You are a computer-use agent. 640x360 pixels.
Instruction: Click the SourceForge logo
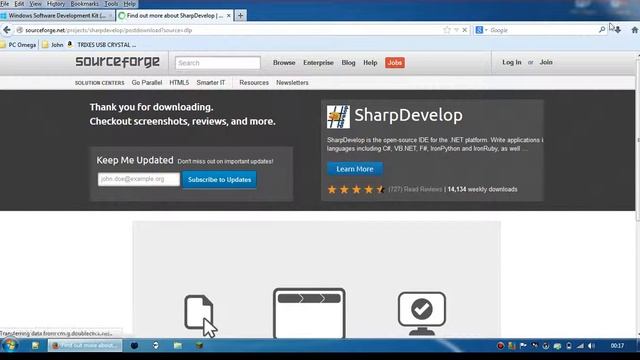pos(118,62)
